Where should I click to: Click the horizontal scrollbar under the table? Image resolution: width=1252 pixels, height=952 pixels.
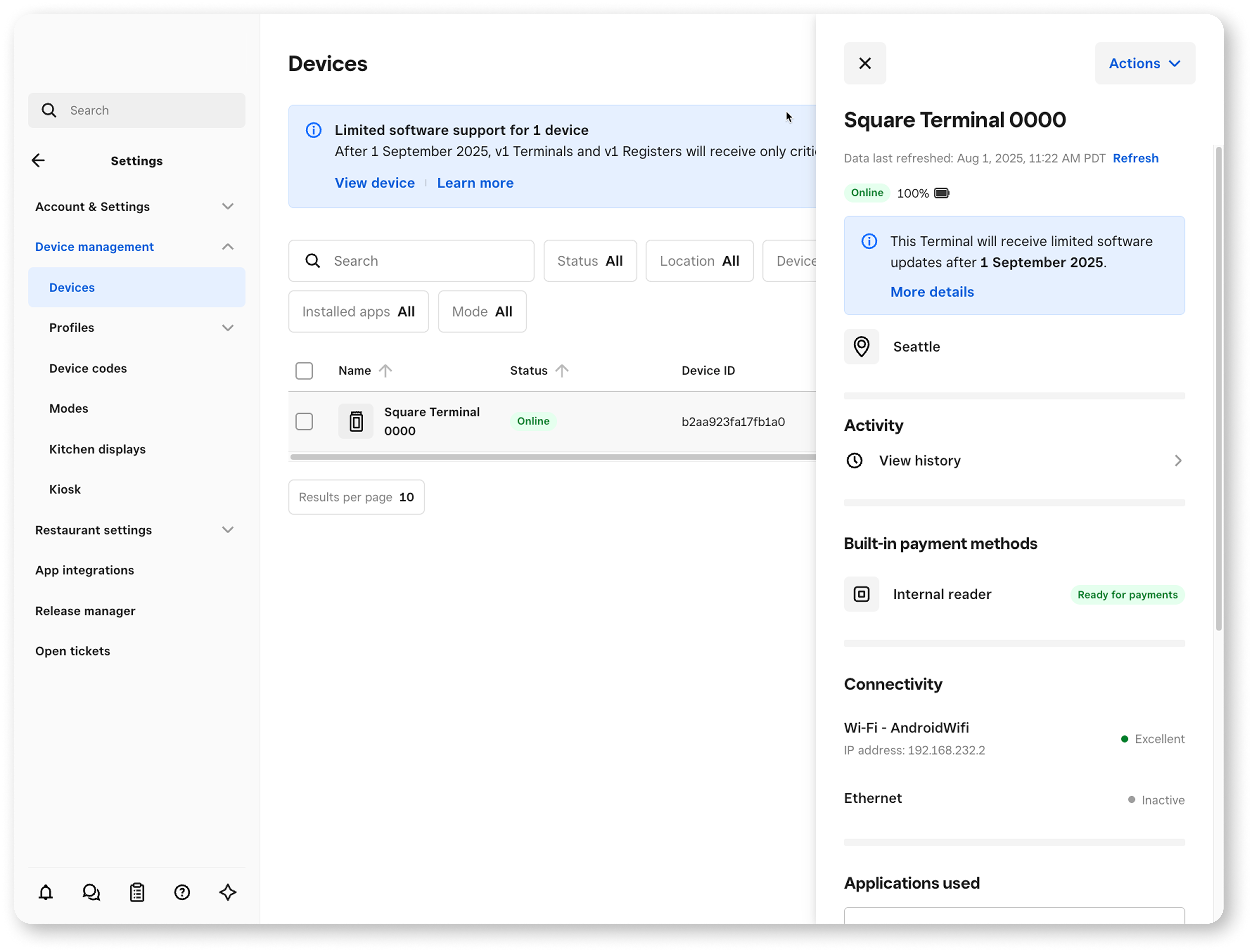[553, 457]
